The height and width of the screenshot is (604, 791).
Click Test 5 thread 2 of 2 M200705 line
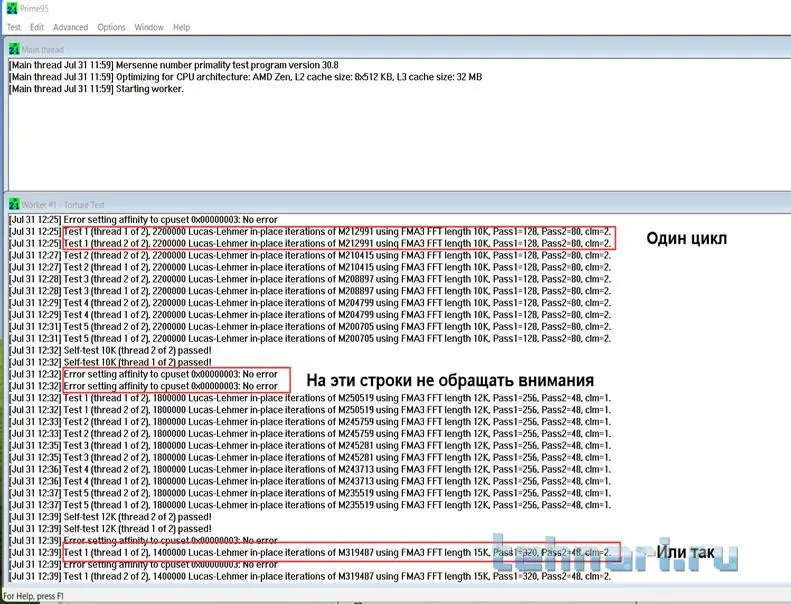[310, 327]
